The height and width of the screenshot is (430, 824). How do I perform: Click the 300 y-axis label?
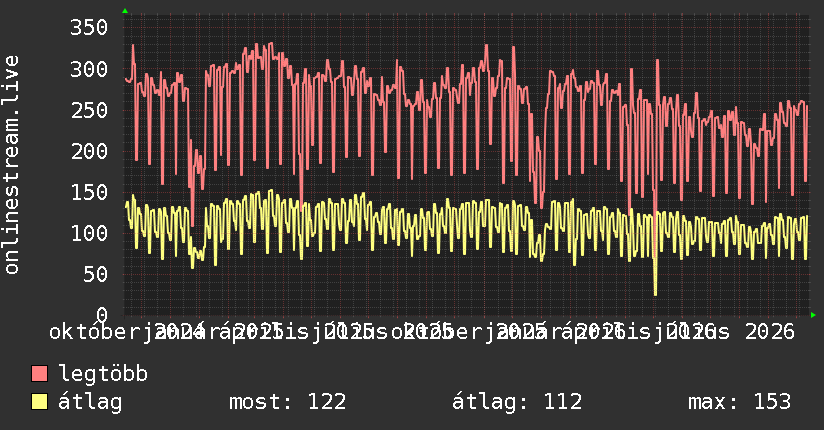click(x=89, y=69)
